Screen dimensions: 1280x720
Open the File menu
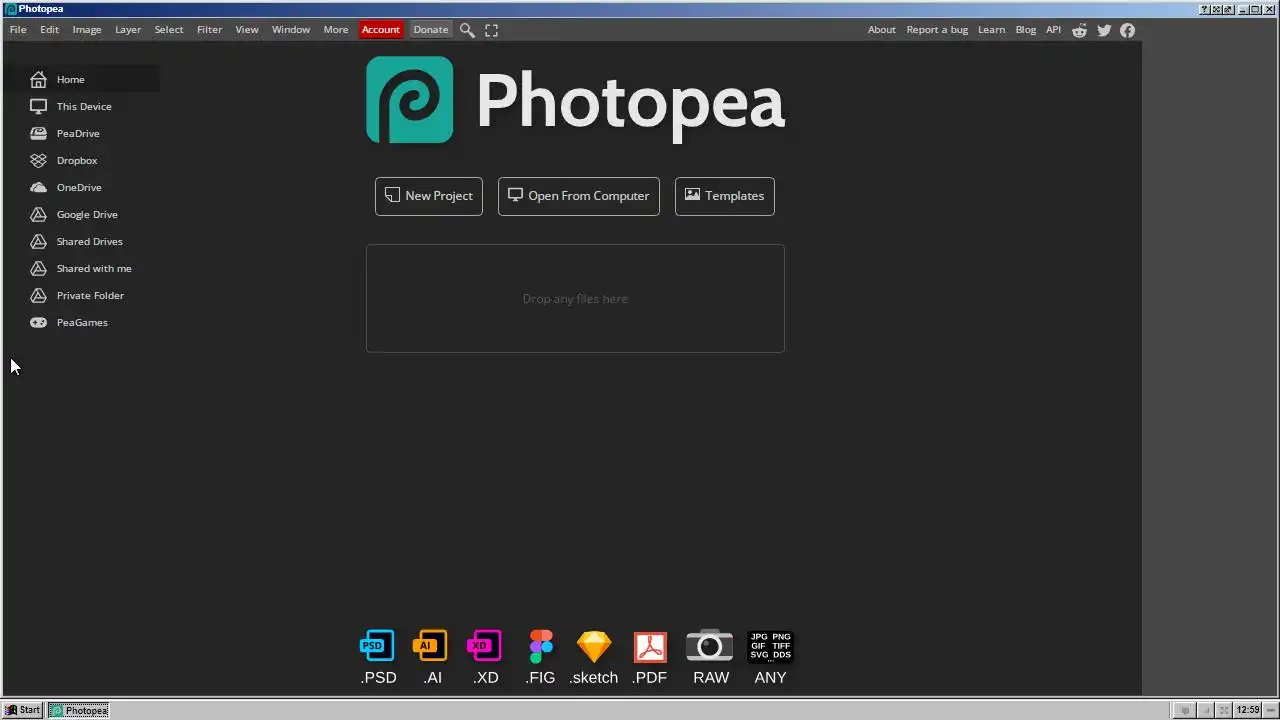tap(18, 30)
